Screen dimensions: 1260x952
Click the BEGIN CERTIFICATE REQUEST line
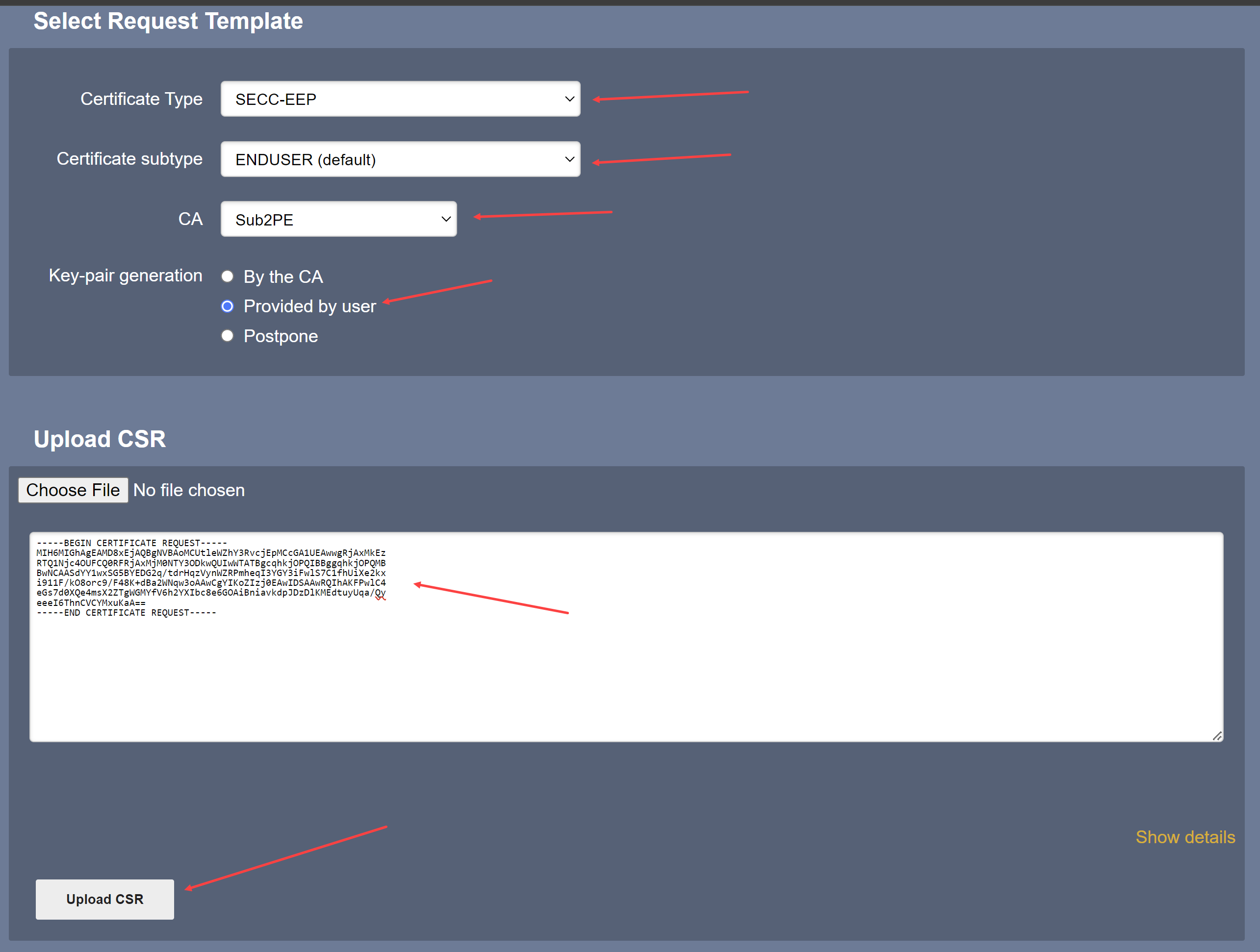tap(131, 543)
